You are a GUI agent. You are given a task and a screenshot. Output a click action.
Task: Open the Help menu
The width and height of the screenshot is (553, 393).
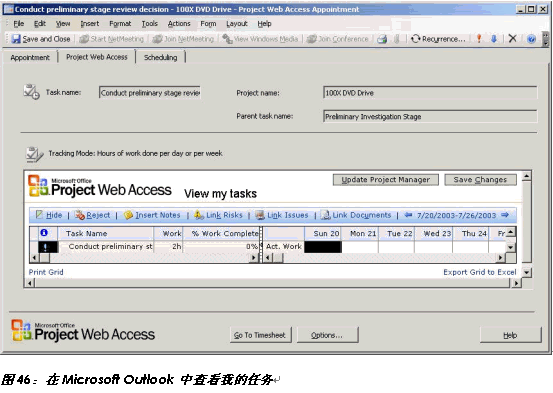click(x=264, y=24)
